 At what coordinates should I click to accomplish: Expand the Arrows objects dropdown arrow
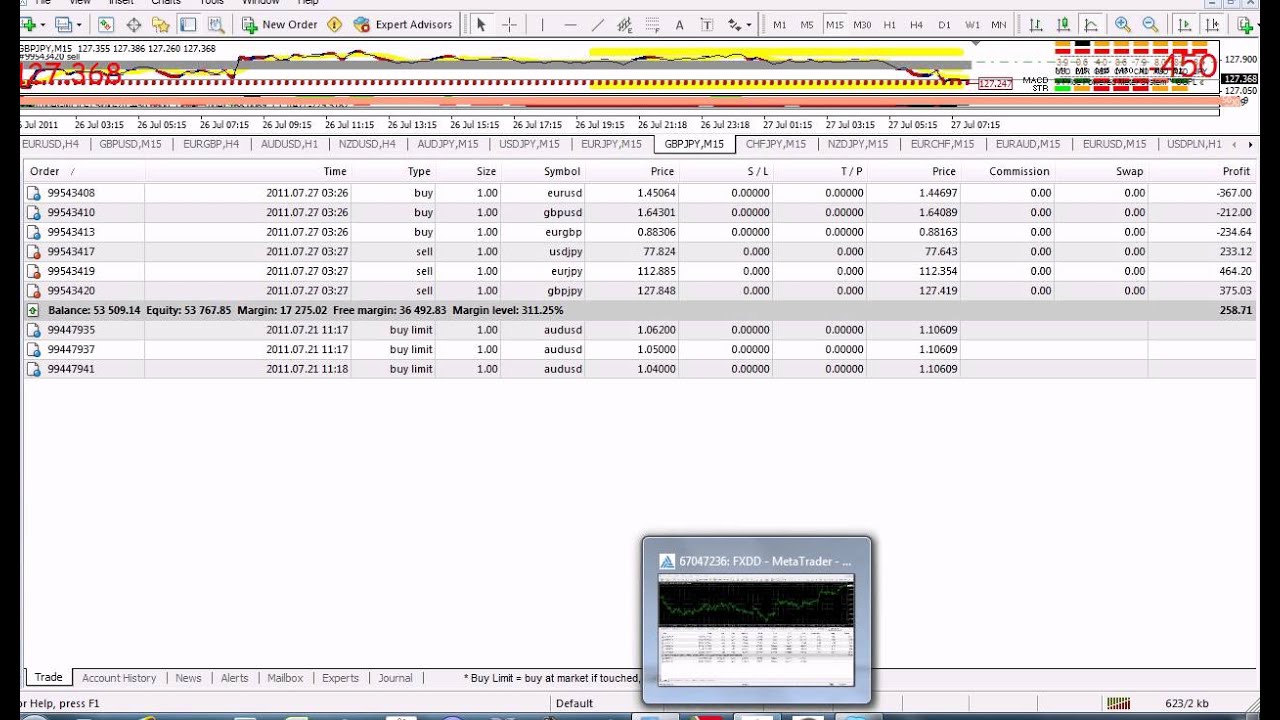coord(749,24)
